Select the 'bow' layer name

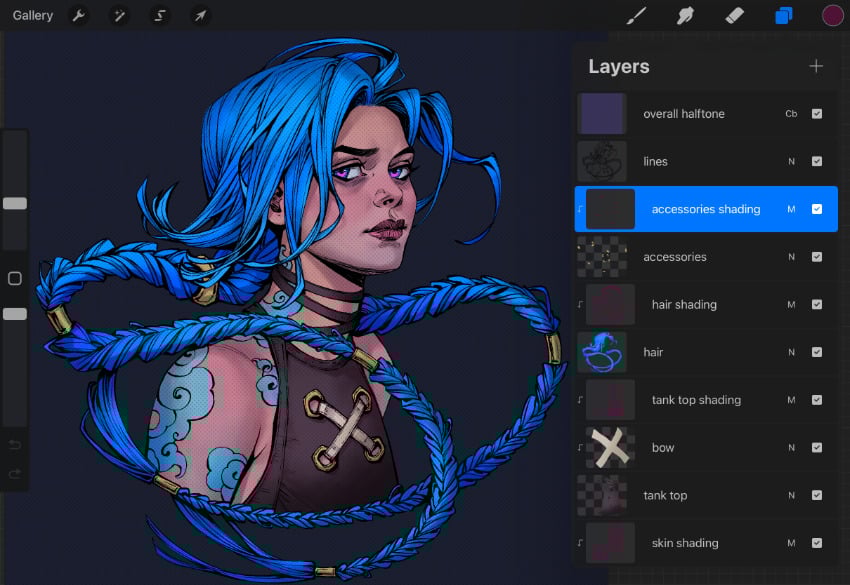(663, 448)
